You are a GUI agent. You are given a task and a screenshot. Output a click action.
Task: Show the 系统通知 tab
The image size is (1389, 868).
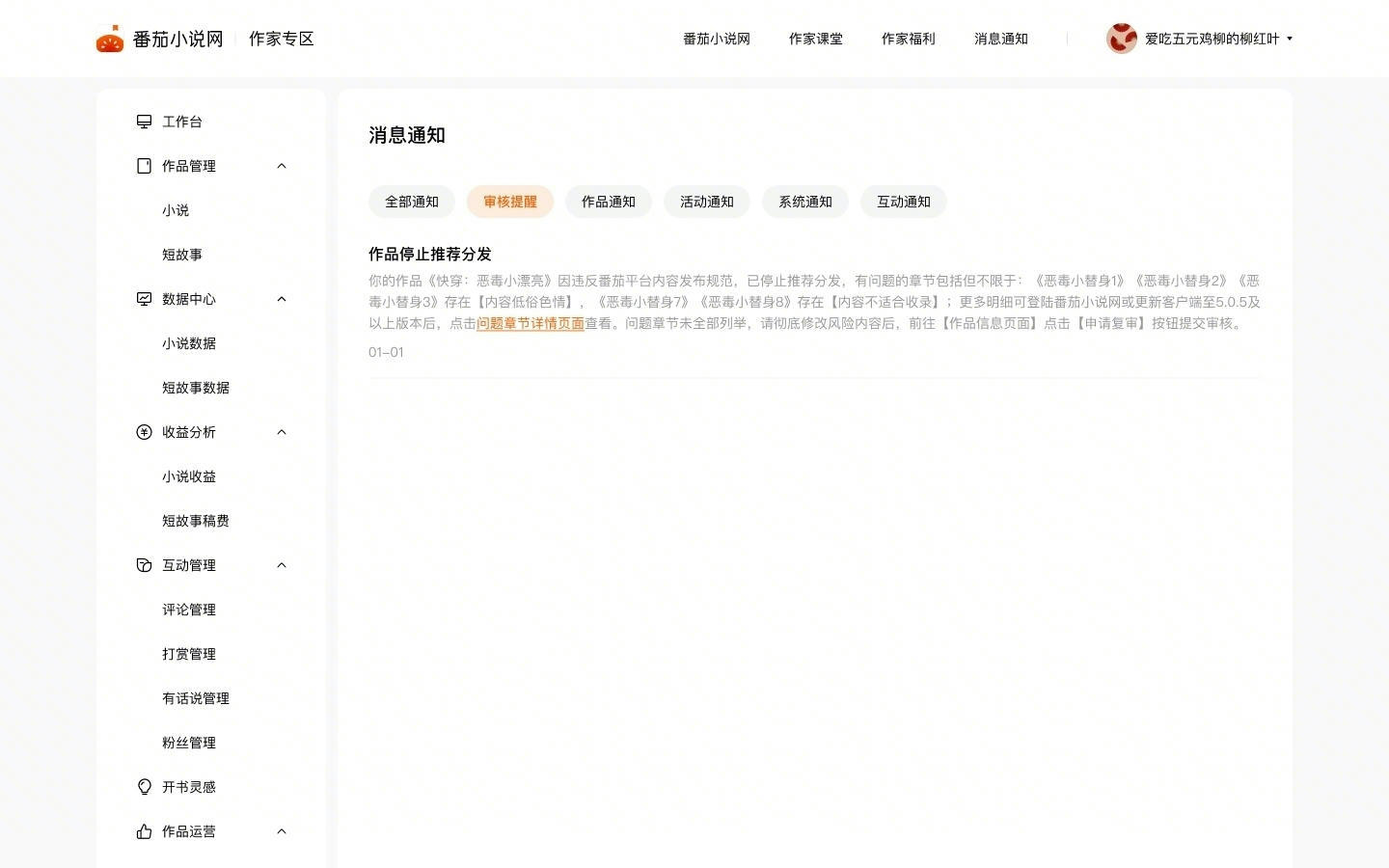805,202
